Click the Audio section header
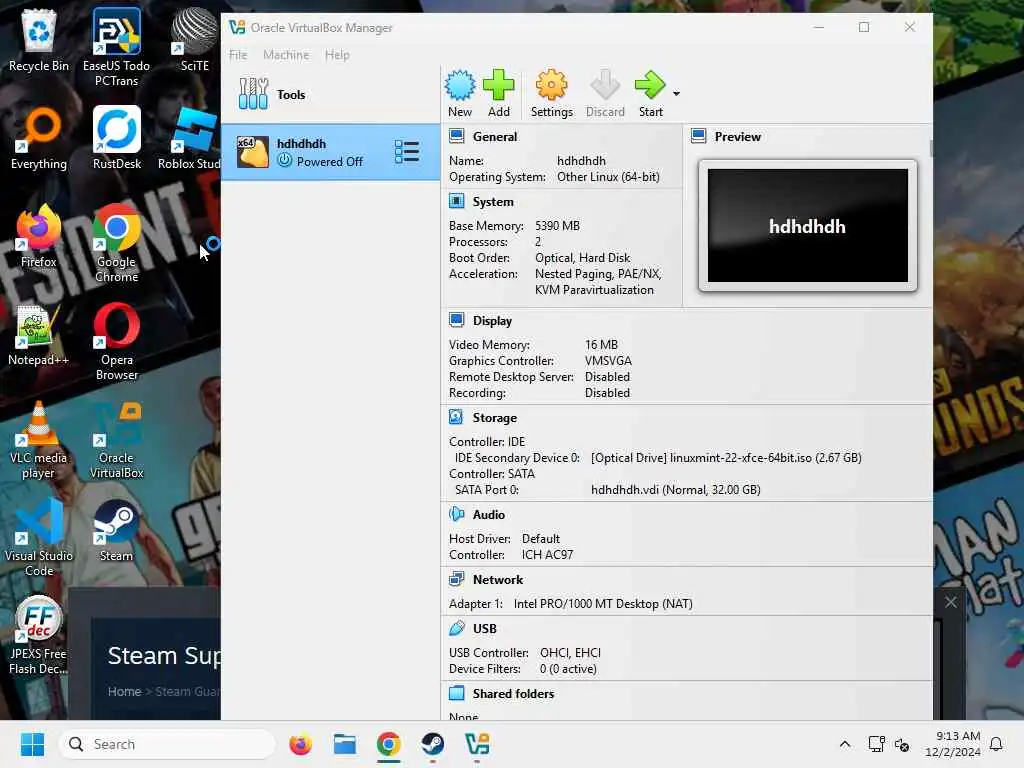This screenshot has width=1024, height=768. point(488,515)
